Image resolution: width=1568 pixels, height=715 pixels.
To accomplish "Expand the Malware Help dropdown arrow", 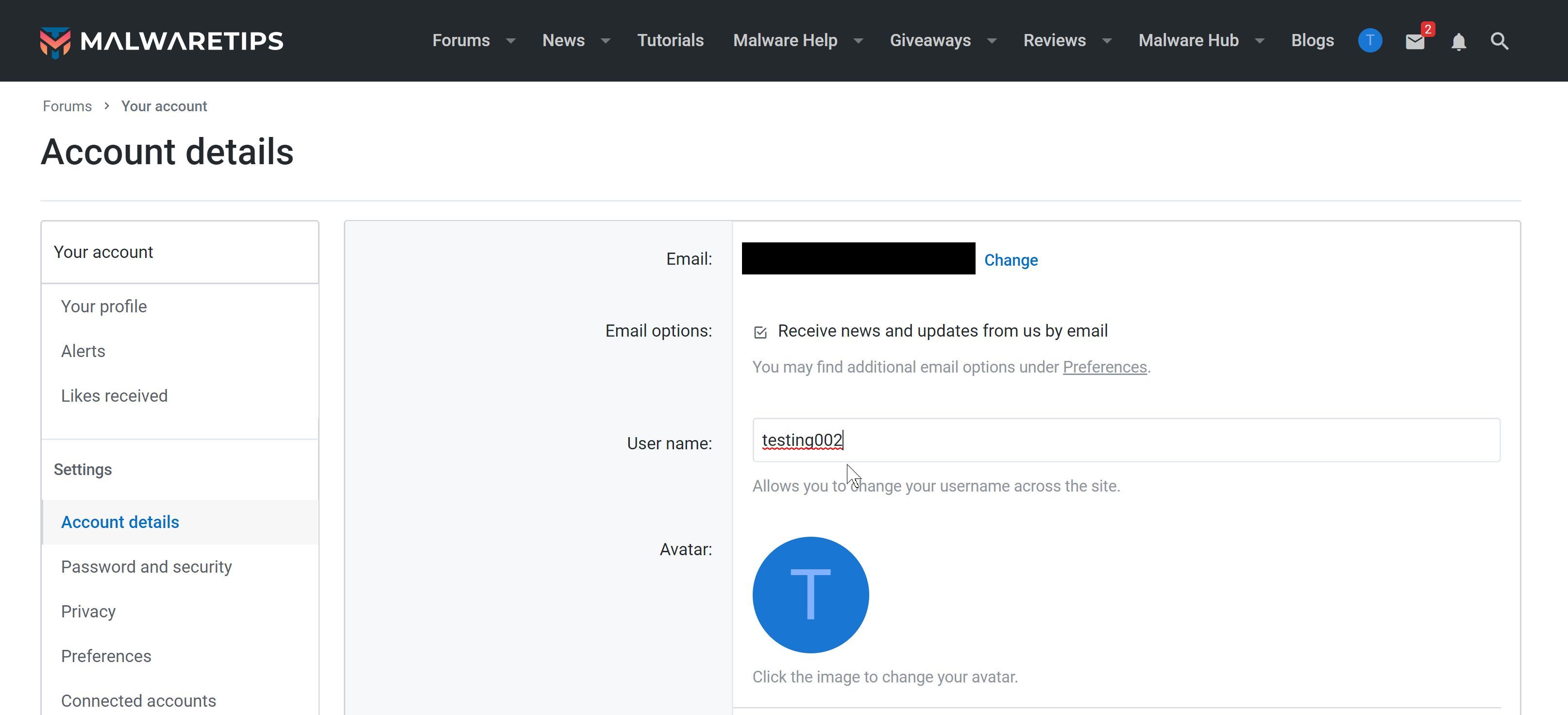I will (x=859, y=41).
